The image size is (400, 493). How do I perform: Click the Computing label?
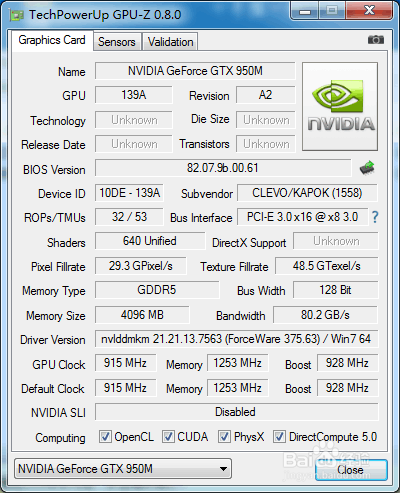coord(60,438)
